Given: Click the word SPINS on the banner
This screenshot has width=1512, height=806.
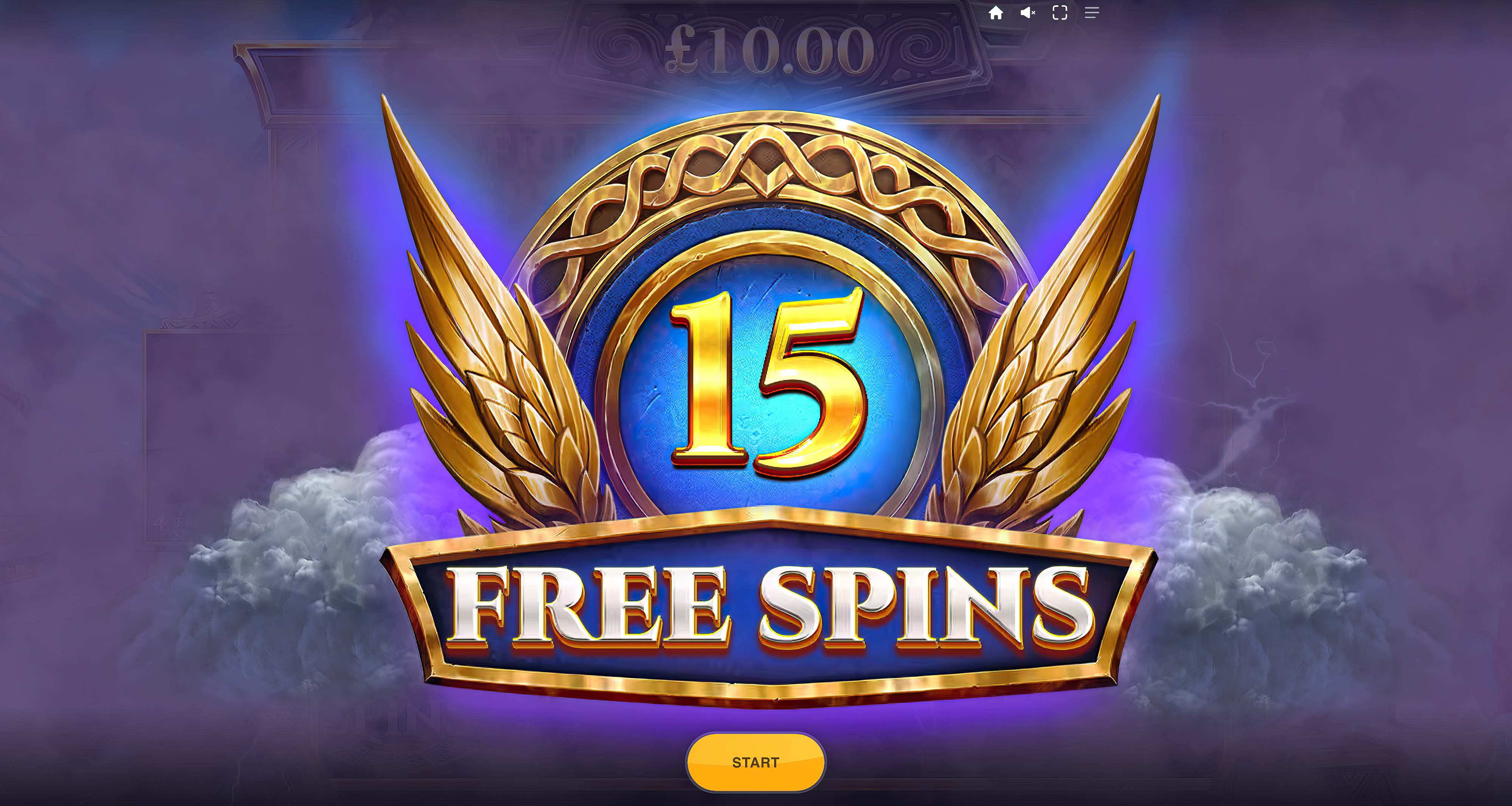Looking at the screenshot, I should pyautogui.click(x=926, y=604).
